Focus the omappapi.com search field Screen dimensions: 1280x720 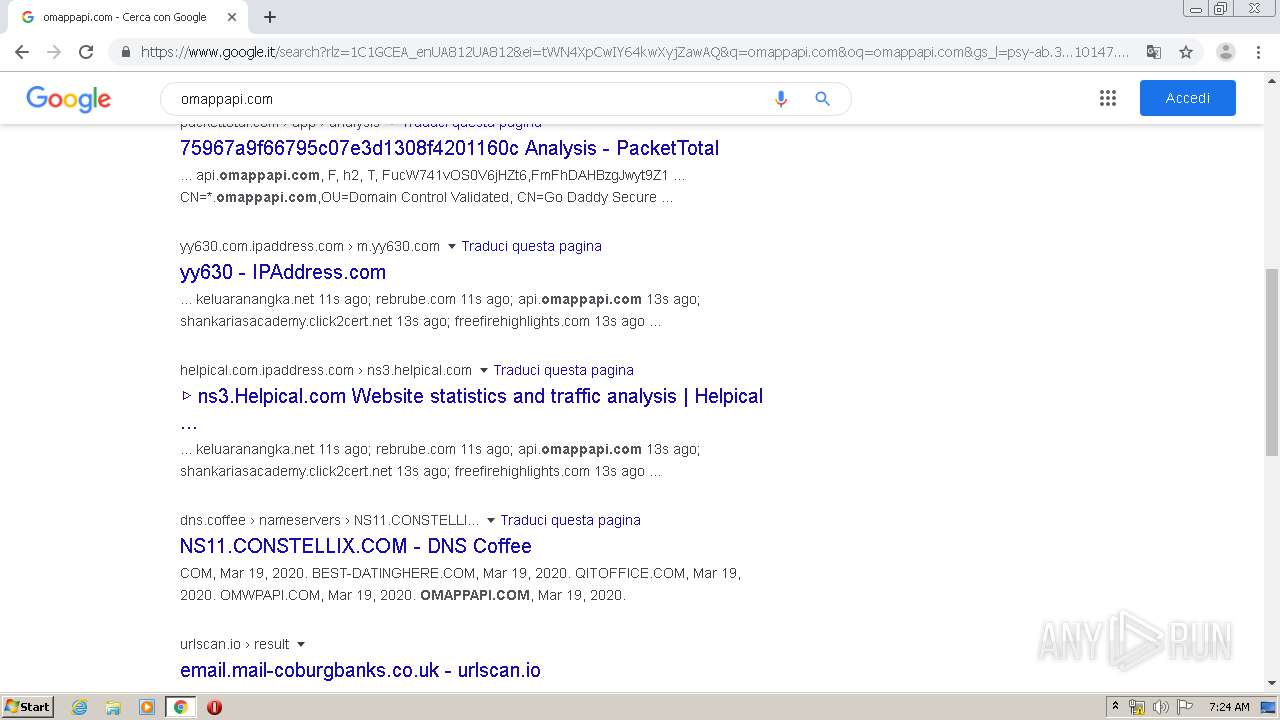click(470, 99)
